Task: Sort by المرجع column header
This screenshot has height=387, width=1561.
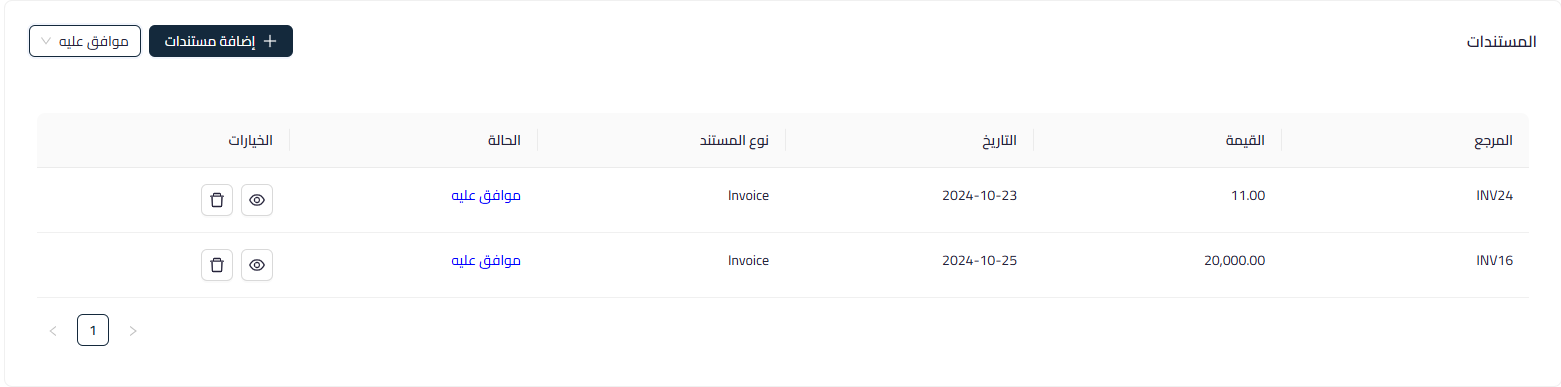Action: 1493,140
